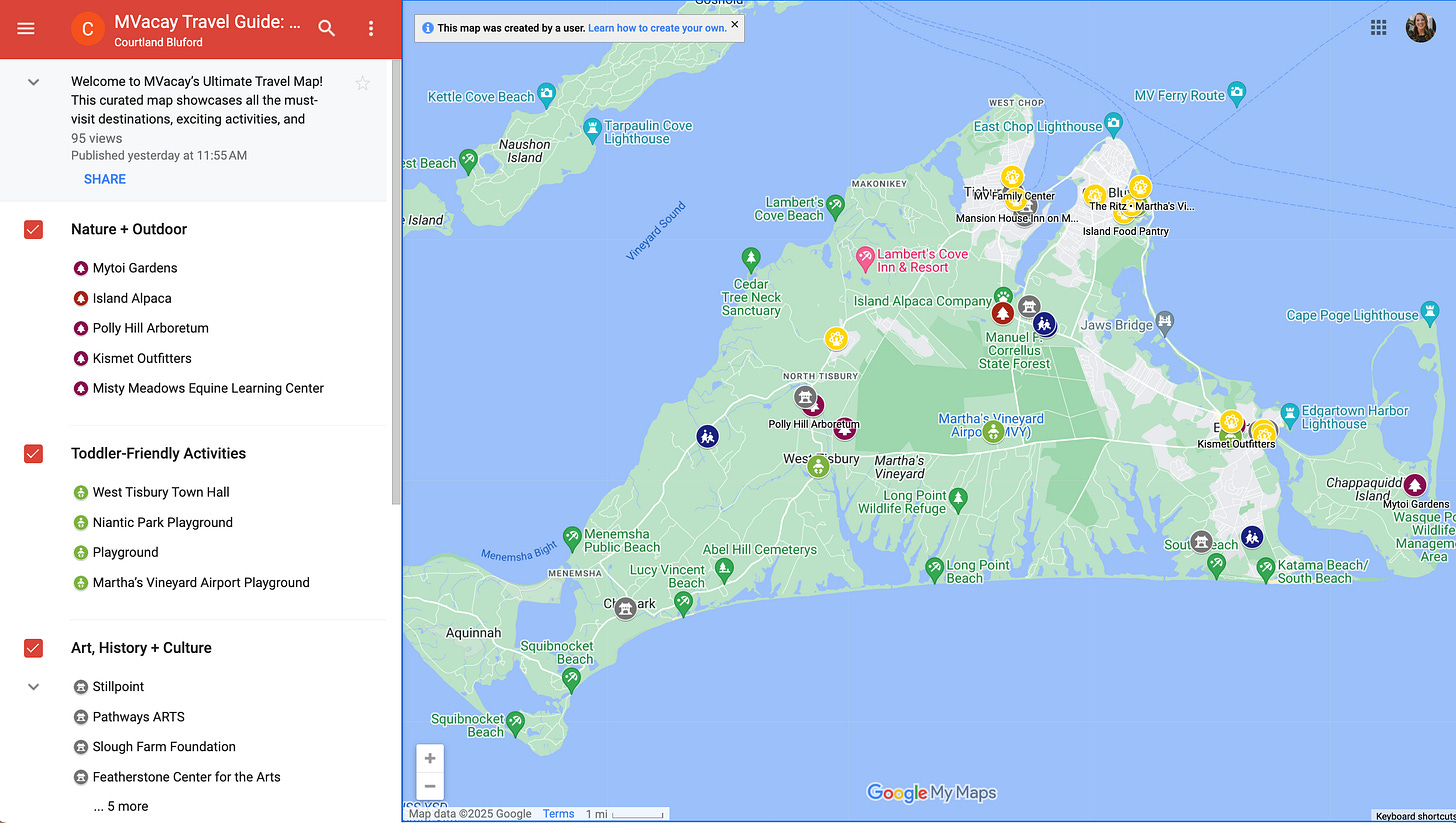Zoom out with the minus button
The height and width of the screenshot is (823, 1456).
(430, 786)
